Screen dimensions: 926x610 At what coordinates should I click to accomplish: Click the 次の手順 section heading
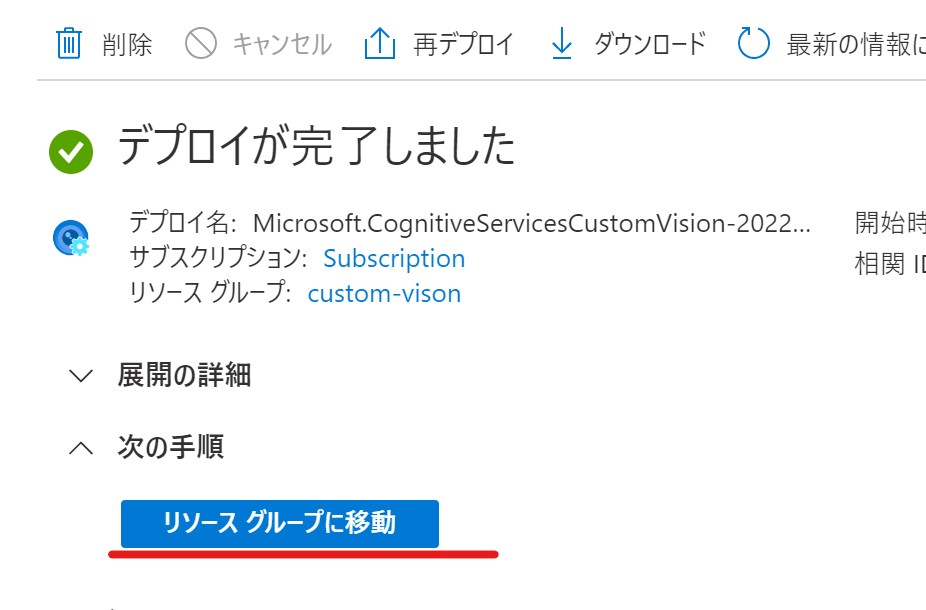[171, 446]
